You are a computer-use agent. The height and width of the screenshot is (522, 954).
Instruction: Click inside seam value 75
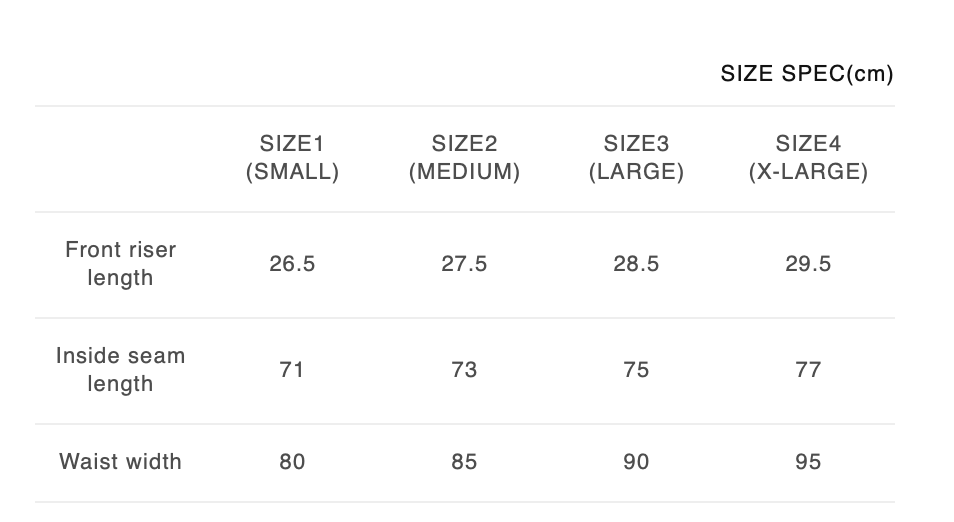point(636,370)
